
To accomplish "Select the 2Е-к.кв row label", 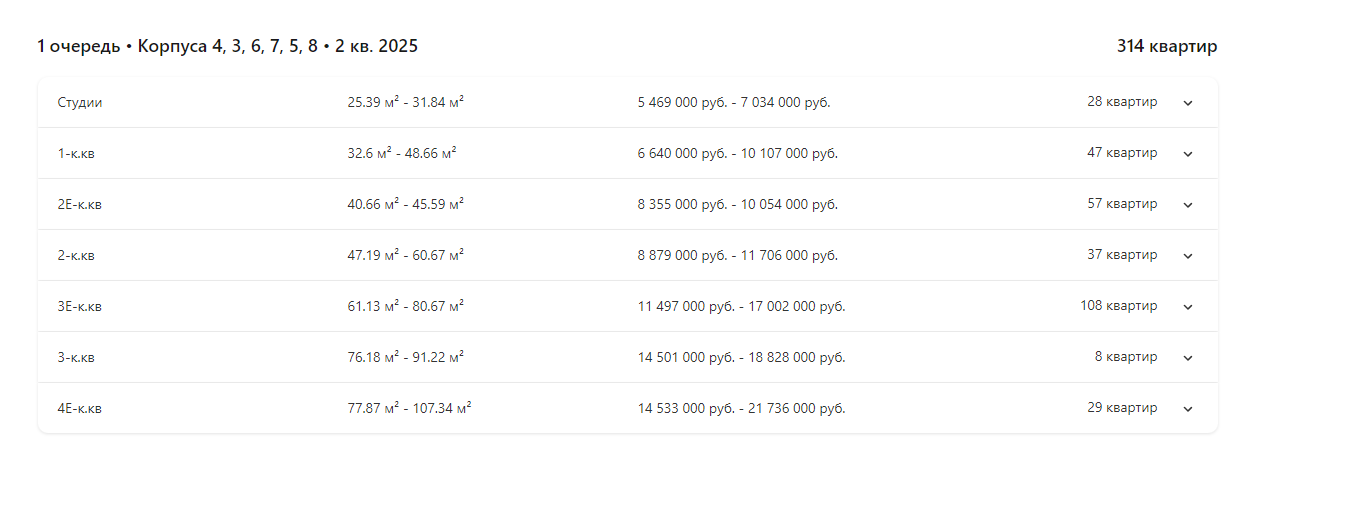I will click(x=80, y=204).
